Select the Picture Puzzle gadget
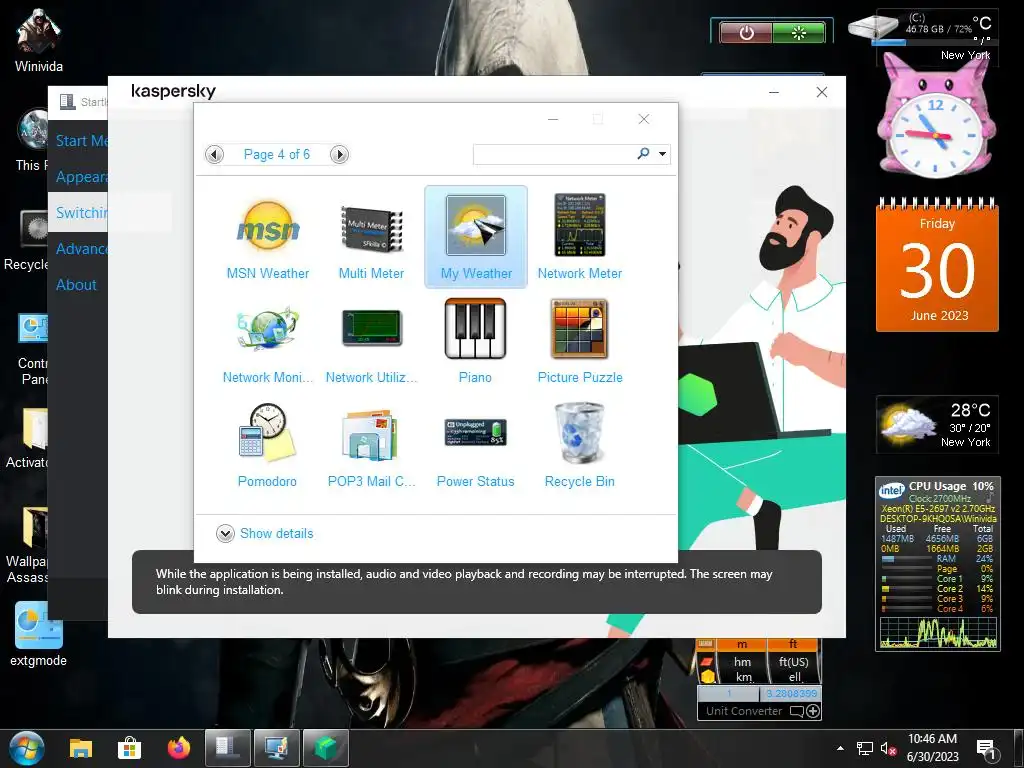Image resolution: width=1024 pixels, height=768 pixels. 579,342
